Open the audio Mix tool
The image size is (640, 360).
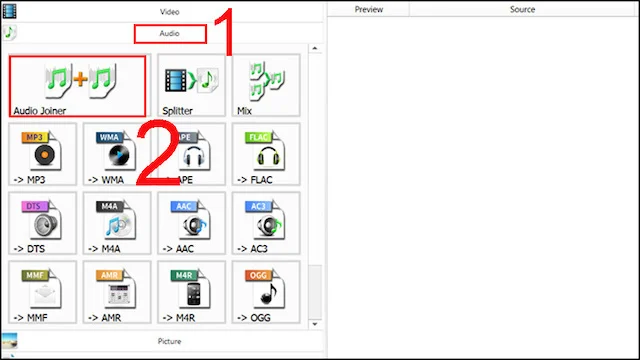click(266, 85)
